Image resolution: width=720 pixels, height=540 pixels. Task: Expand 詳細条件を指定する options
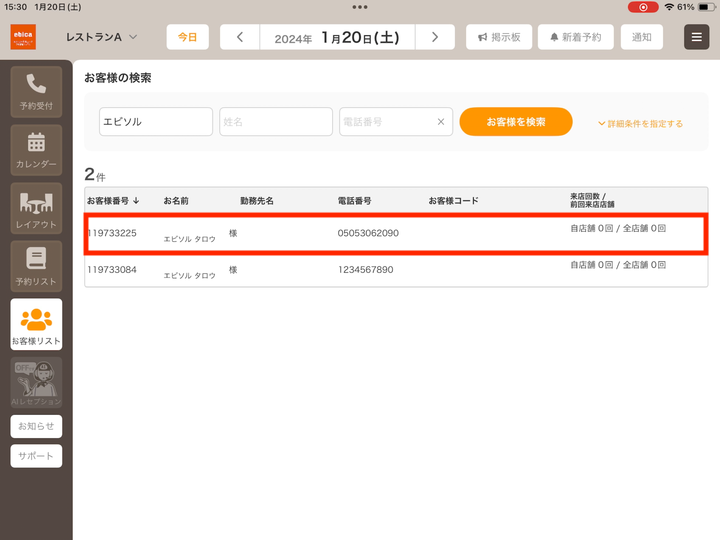tap(640, 124)
